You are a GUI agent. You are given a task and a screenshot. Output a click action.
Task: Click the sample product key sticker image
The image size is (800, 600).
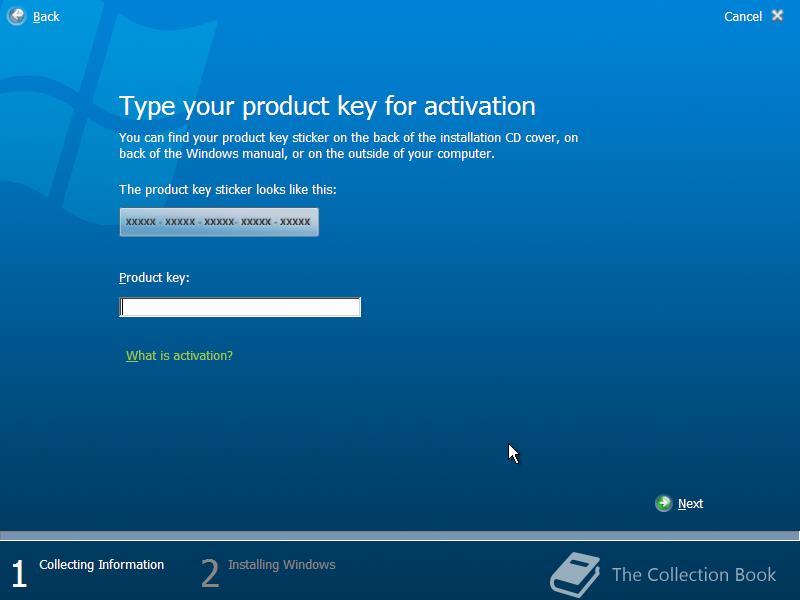point(219,222)
